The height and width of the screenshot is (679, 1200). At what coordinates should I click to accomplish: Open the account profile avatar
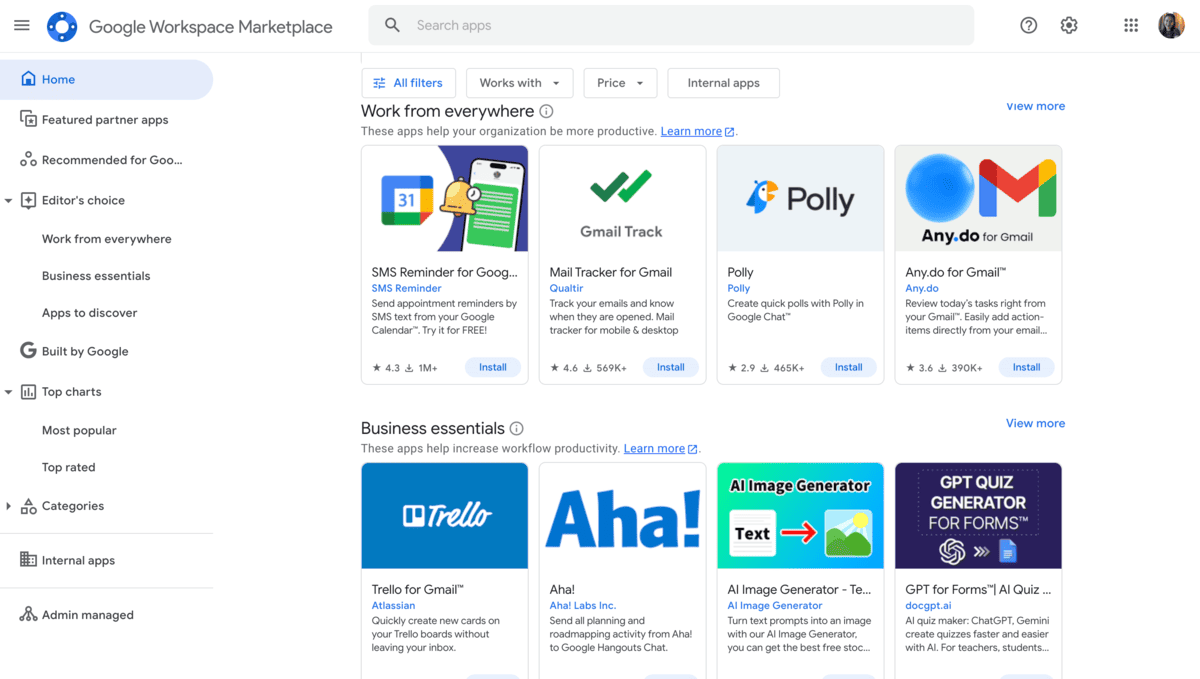pos(1171,26)
